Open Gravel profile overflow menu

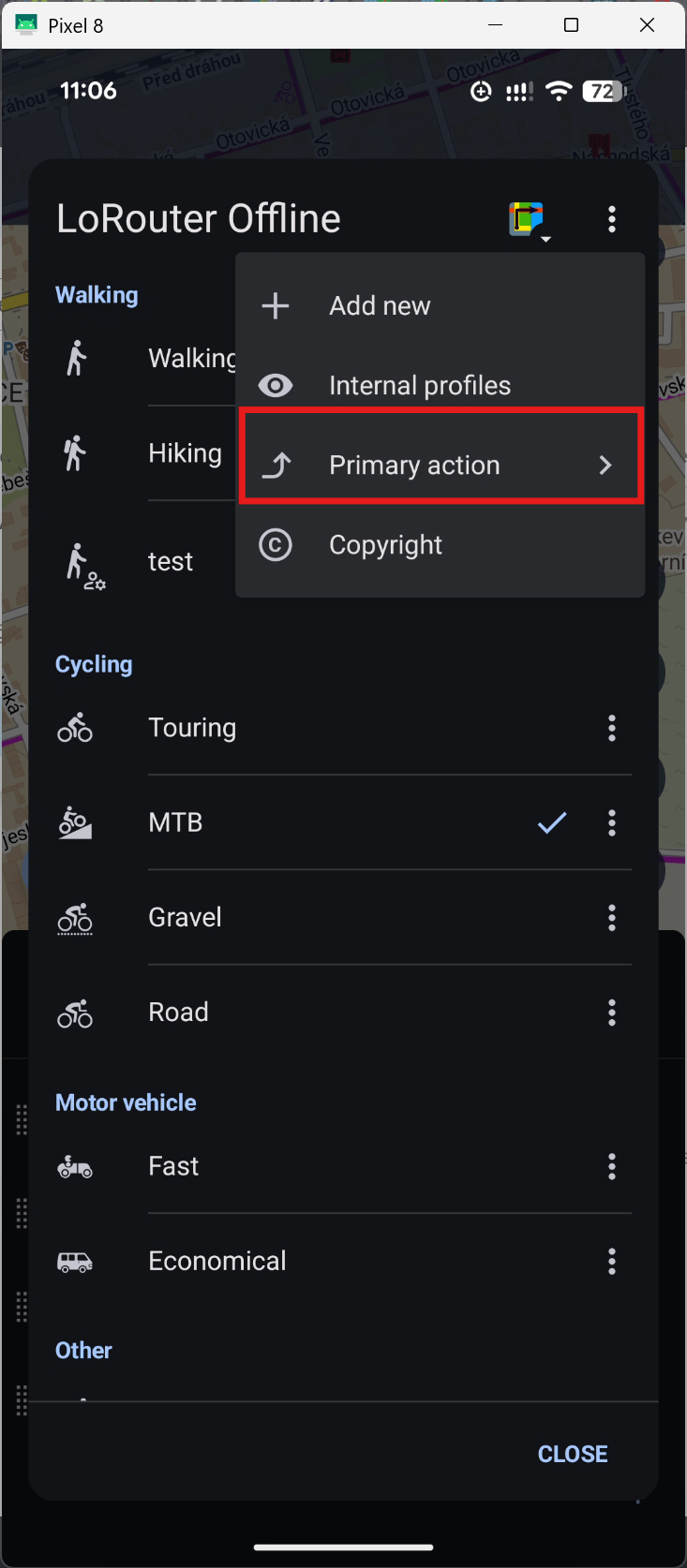(612, 918)
